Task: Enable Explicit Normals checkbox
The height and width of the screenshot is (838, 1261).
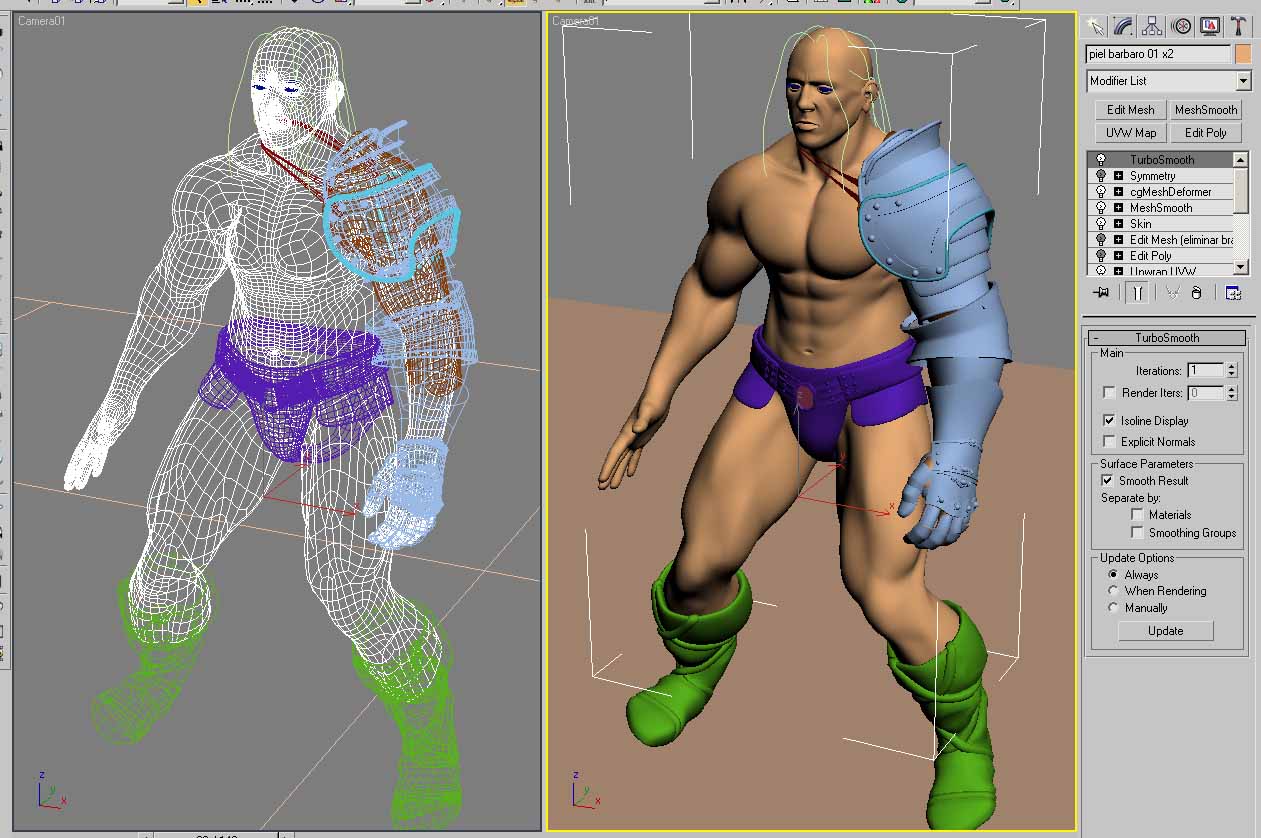Action: click(x=1109, y=441)
